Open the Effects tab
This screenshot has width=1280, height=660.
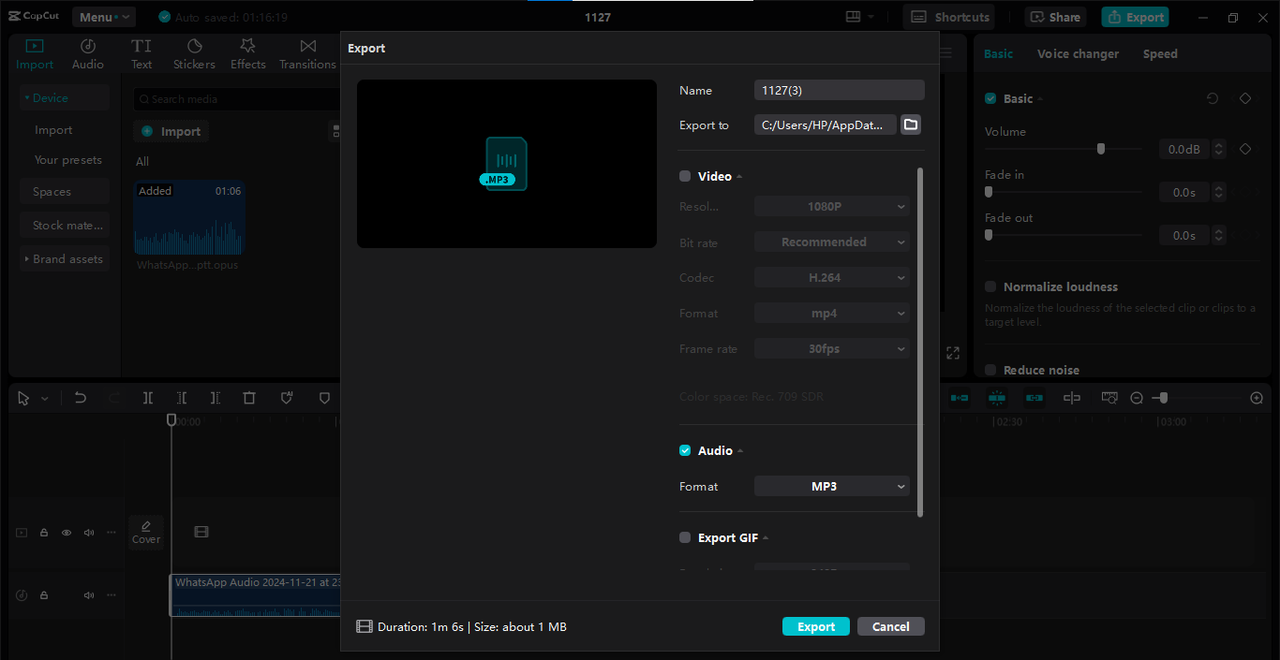tap(248, 53)
